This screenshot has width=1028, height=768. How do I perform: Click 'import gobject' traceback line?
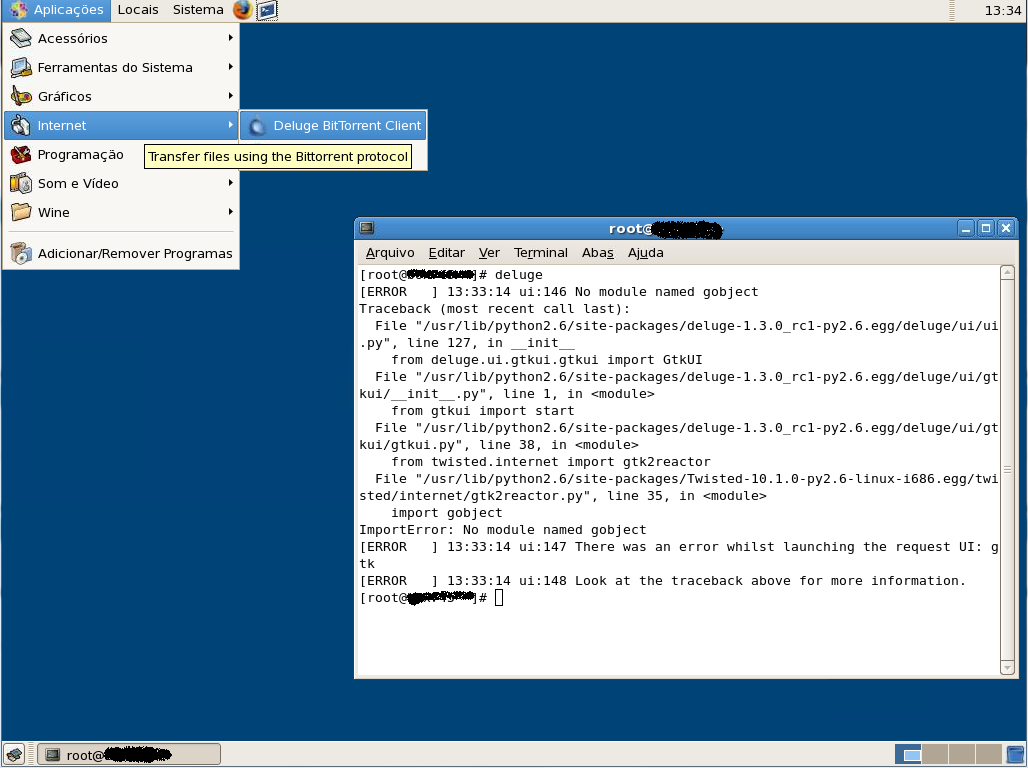(x=446, y=513)
